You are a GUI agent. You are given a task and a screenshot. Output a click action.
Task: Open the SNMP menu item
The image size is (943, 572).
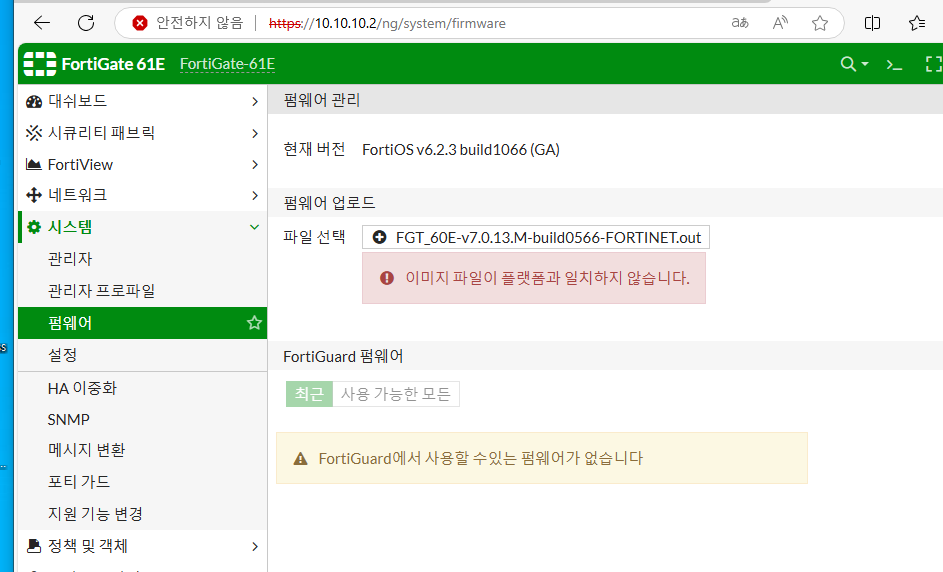click(x=143, y=419)
